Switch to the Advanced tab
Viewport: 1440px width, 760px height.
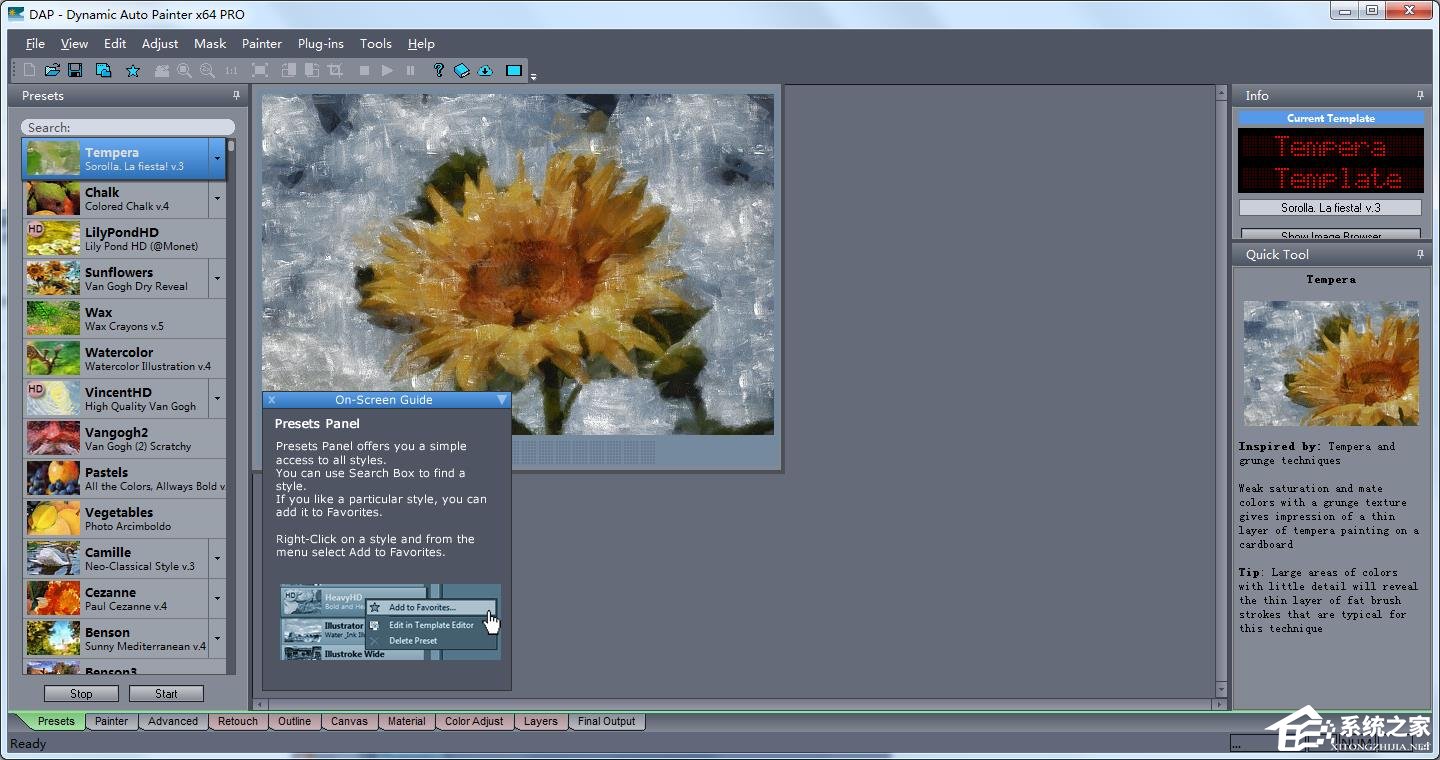(173, 721)
